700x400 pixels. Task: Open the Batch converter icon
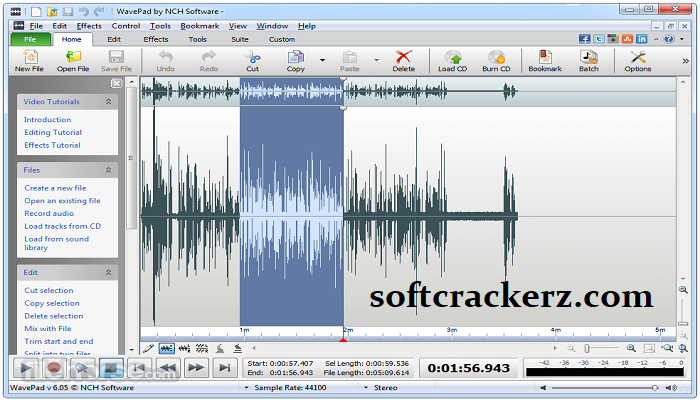[x=588, y=61]
